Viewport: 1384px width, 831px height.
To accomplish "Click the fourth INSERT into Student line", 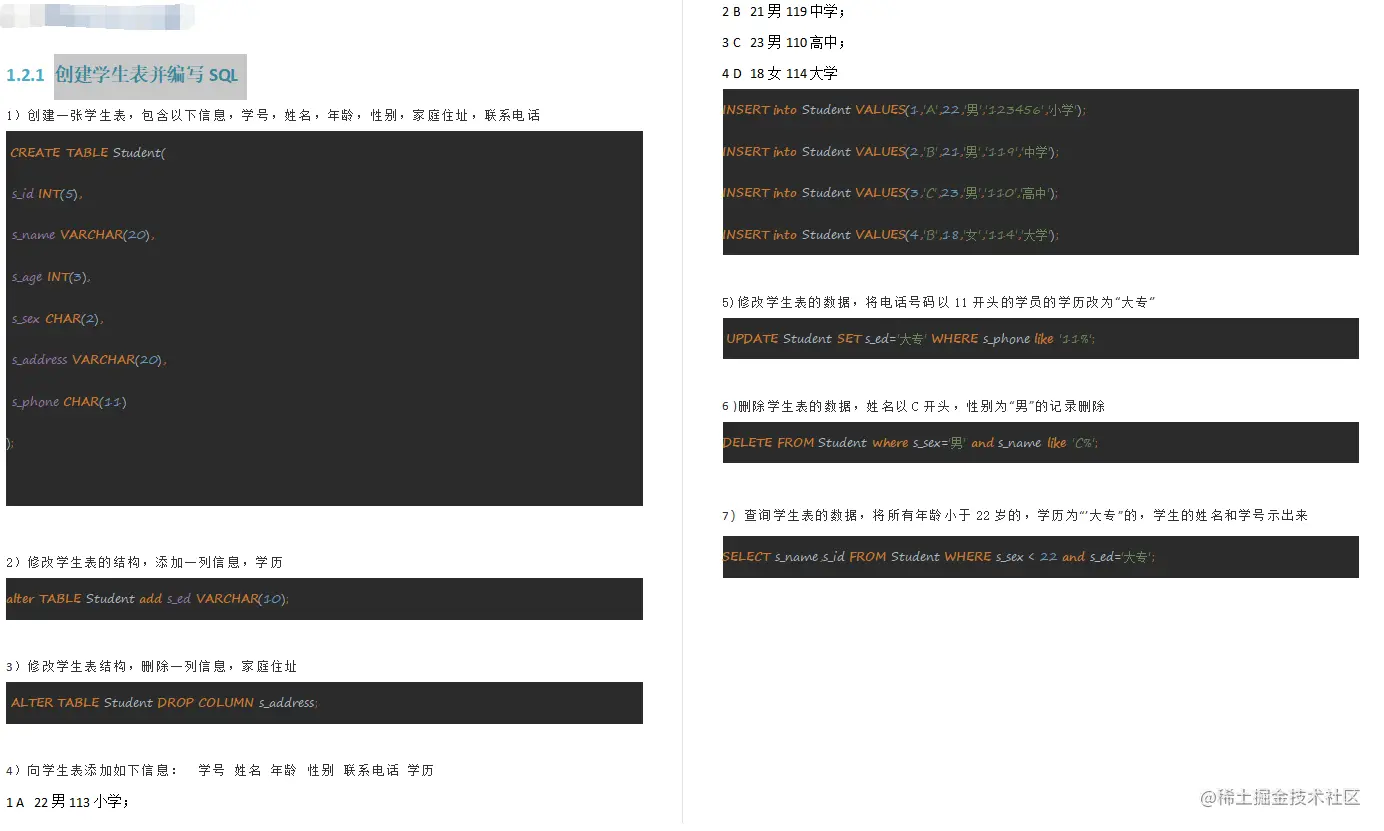I will coord(890,234).
